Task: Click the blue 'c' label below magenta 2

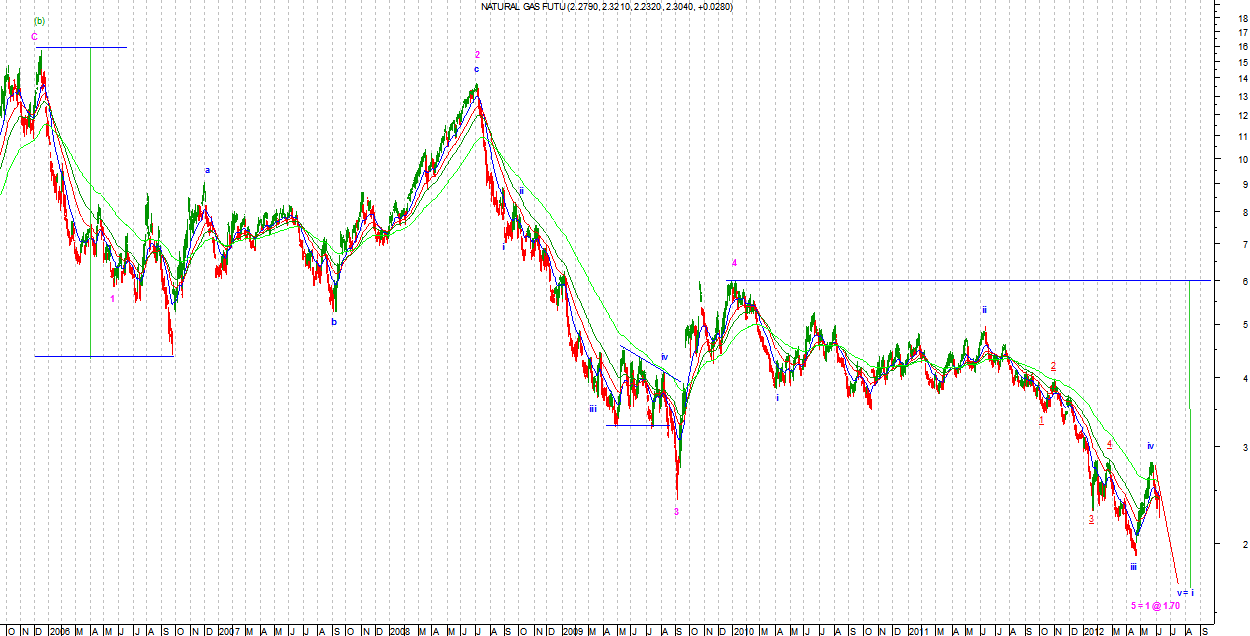Action: click(476, 69)
